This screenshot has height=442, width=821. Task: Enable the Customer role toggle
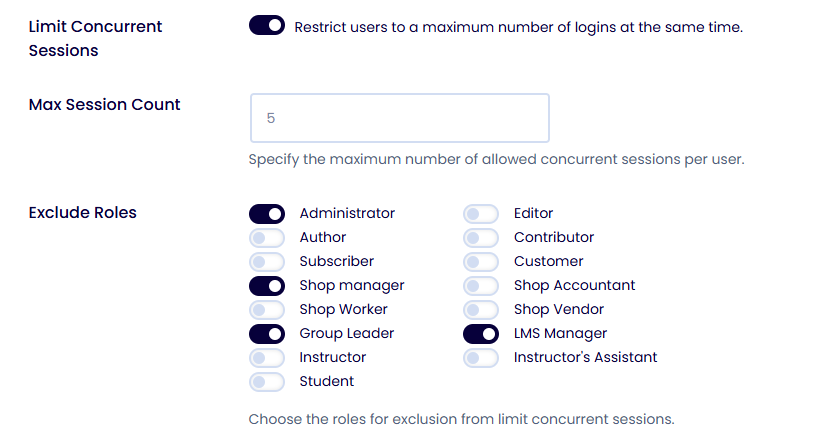pos(481,261)
